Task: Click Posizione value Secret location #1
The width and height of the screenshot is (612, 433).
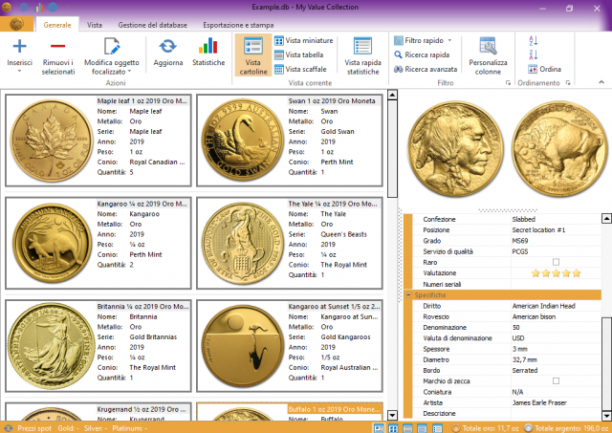Action: (538, 230)
